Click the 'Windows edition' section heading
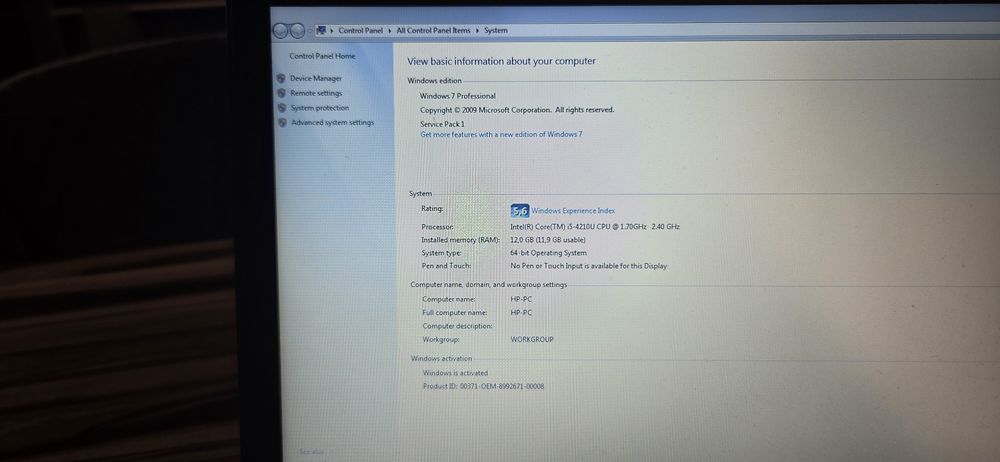The height and width of the screenshot is (462, 1000). point(434,81)
